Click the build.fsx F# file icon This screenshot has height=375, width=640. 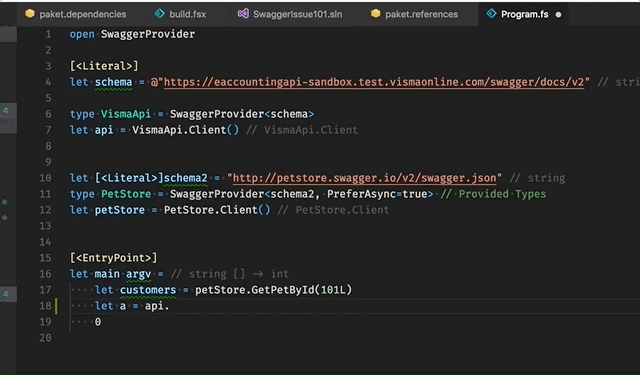click(160, 14)
